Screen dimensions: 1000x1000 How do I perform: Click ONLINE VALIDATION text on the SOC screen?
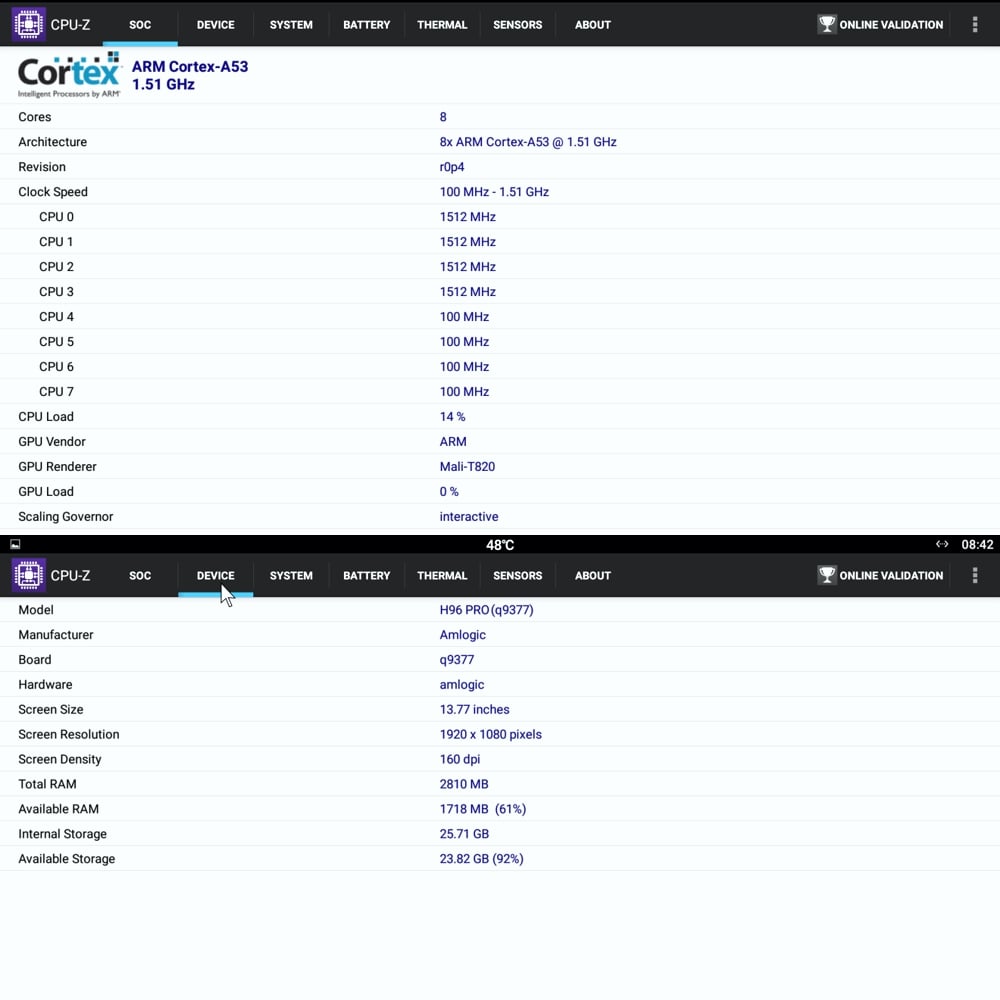pyautogui.click(x=891, y=25)
